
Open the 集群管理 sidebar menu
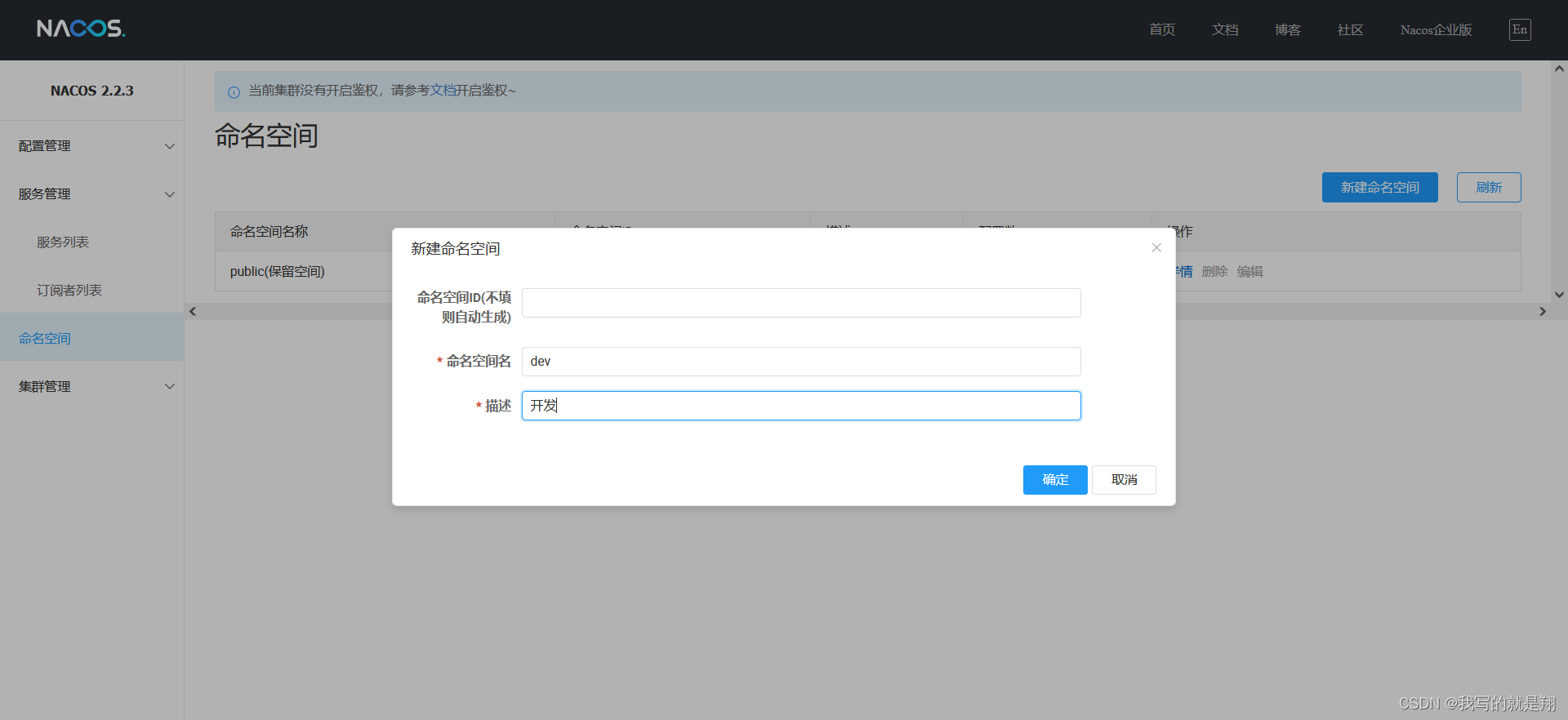tap(91, 386)
